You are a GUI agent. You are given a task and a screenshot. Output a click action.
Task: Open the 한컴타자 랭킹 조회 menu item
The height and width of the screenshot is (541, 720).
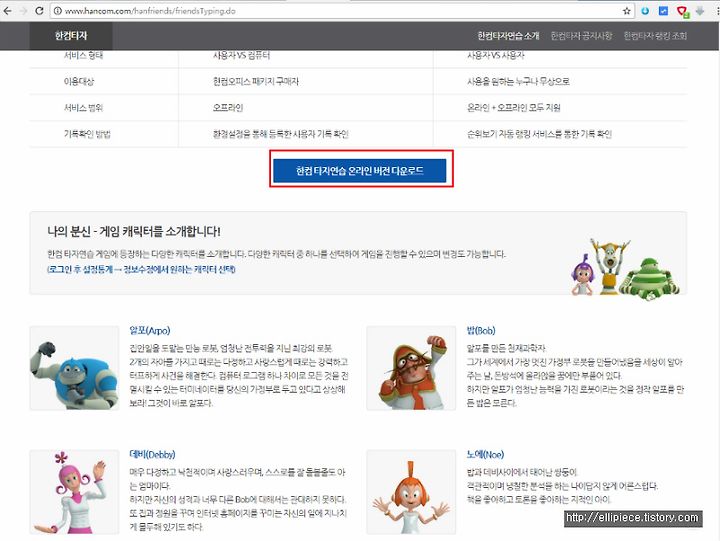[x=655, y=36]
